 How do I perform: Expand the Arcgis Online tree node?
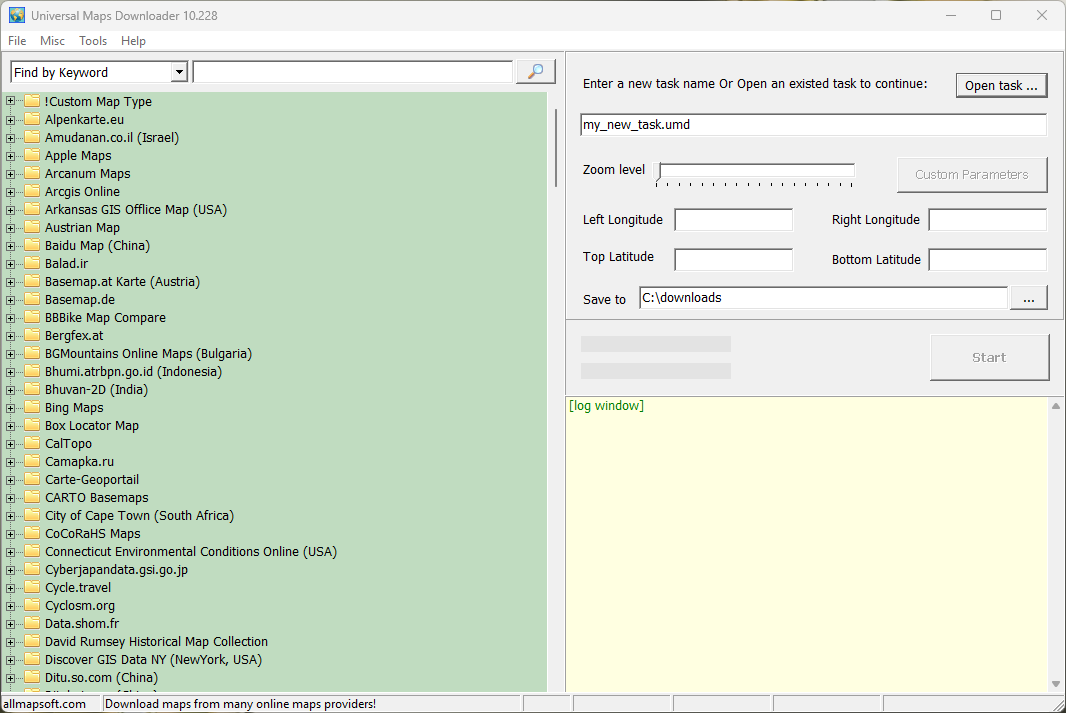[10, 192]
